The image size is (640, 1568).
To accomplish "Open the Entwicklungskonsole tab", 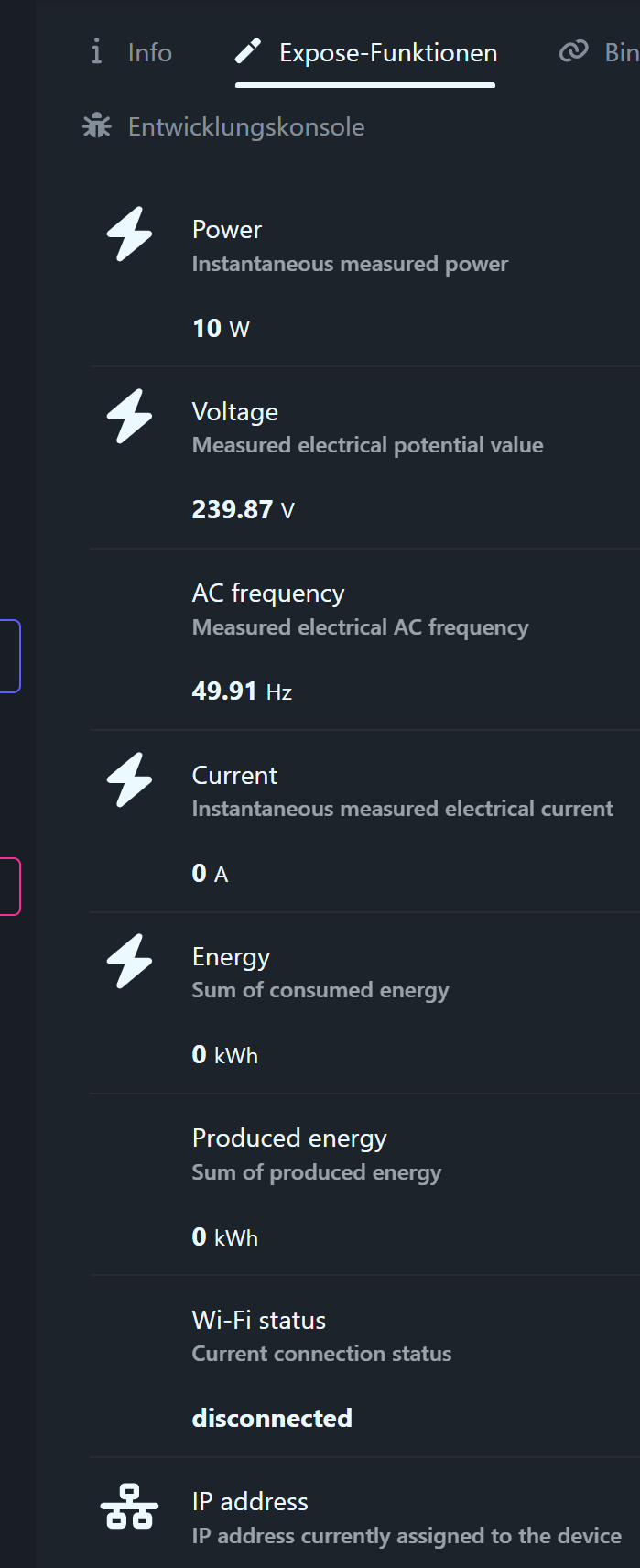I will pos(245,126).
